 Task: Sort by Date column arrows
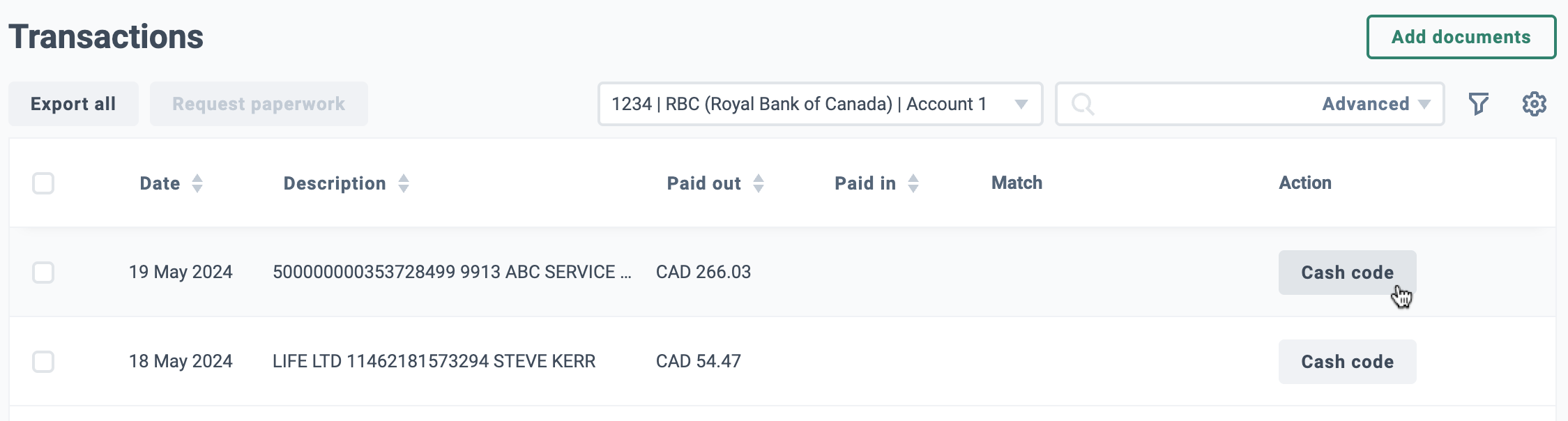197,183
